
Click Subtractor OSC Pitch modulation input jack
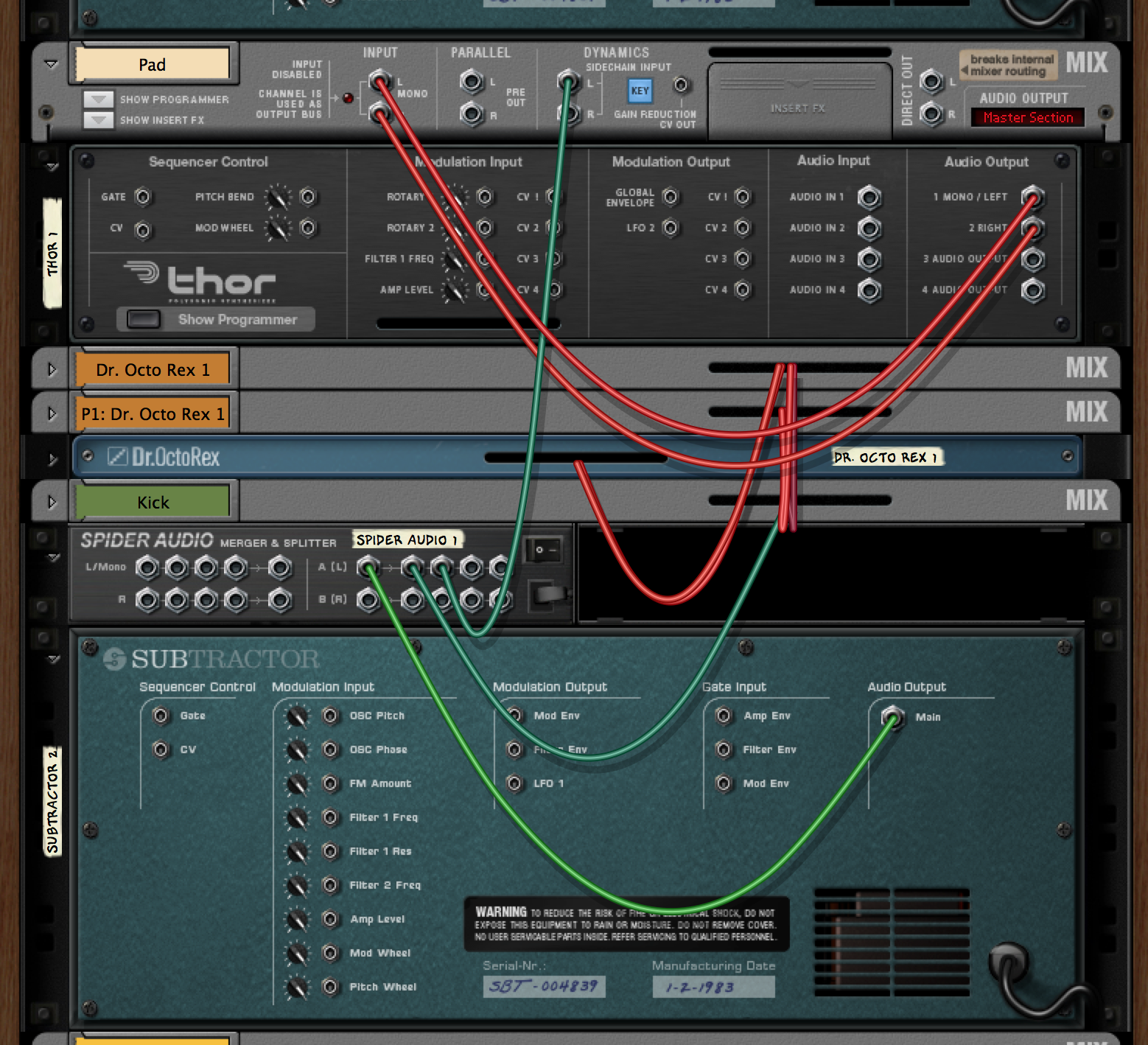(x=330, y=715)
